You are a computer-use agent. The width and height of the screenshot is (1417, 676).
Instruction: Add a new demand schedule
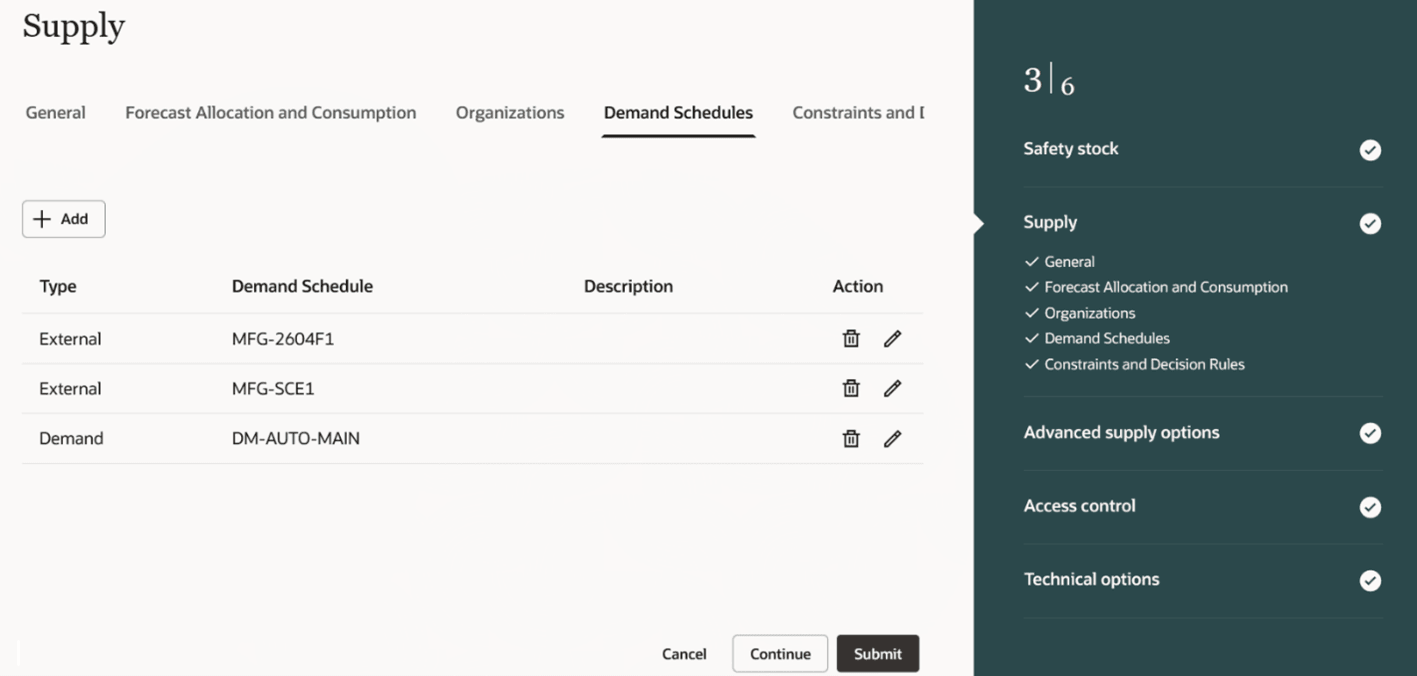click(x=63, y=219)
